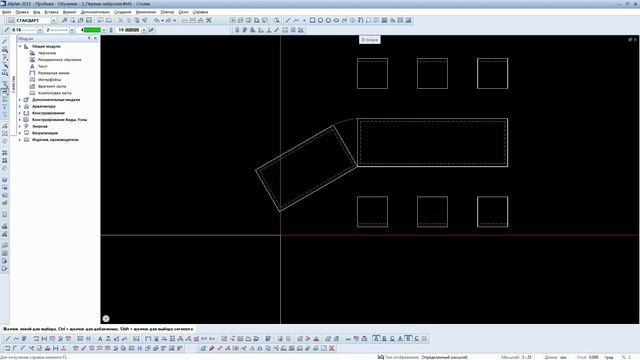Expand the Архитектура node
This screenshot has width=640, height=360.
pyautogui.click(x=20, y=106)
